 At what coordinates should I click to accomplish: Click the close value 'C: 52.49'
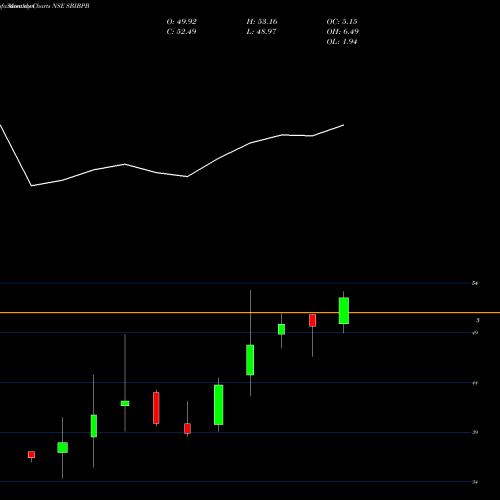pyautogui.click(x=181, y=32)
